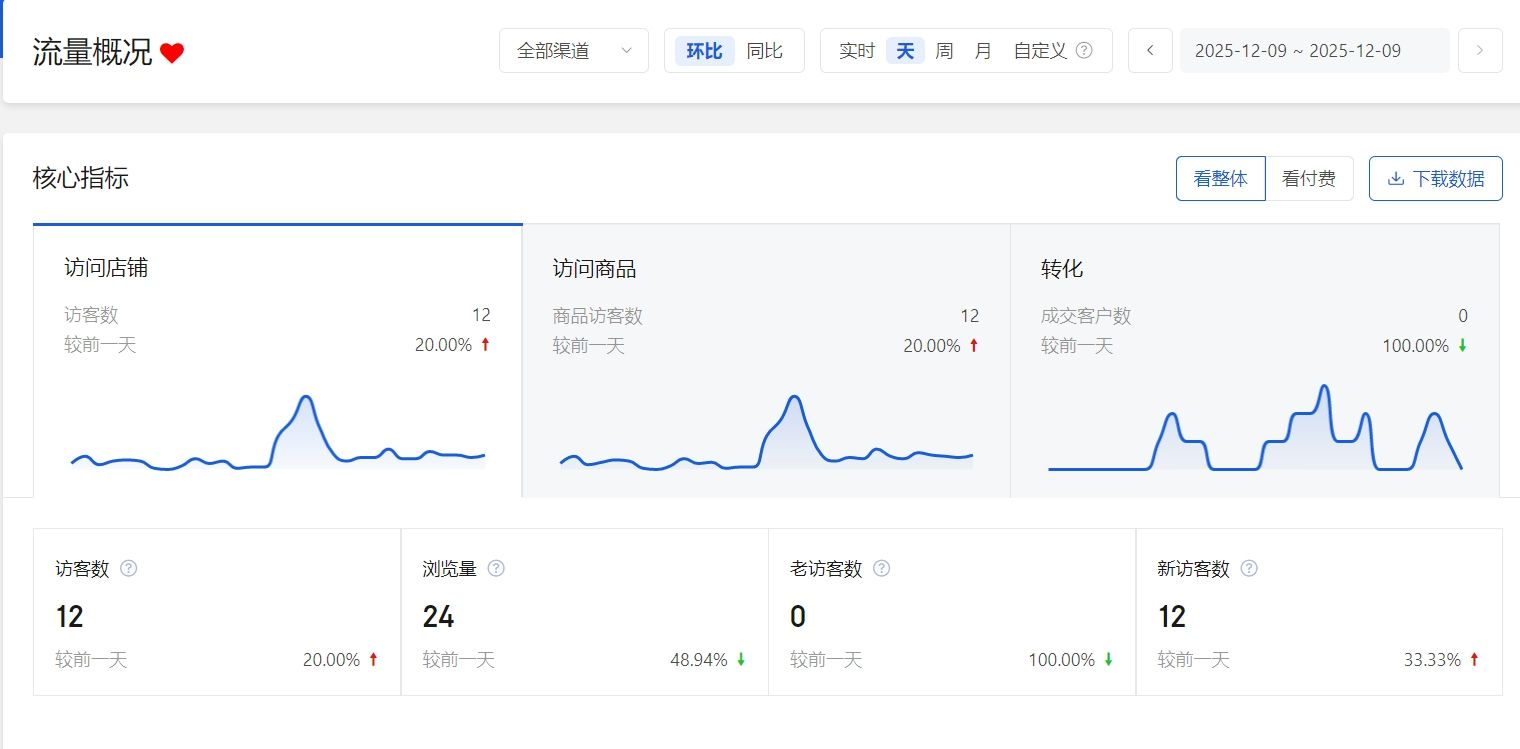Switch to the 转化 tab card
Image resolution: width=1520 pixels, height=749 pixels.
(1254, 360)
